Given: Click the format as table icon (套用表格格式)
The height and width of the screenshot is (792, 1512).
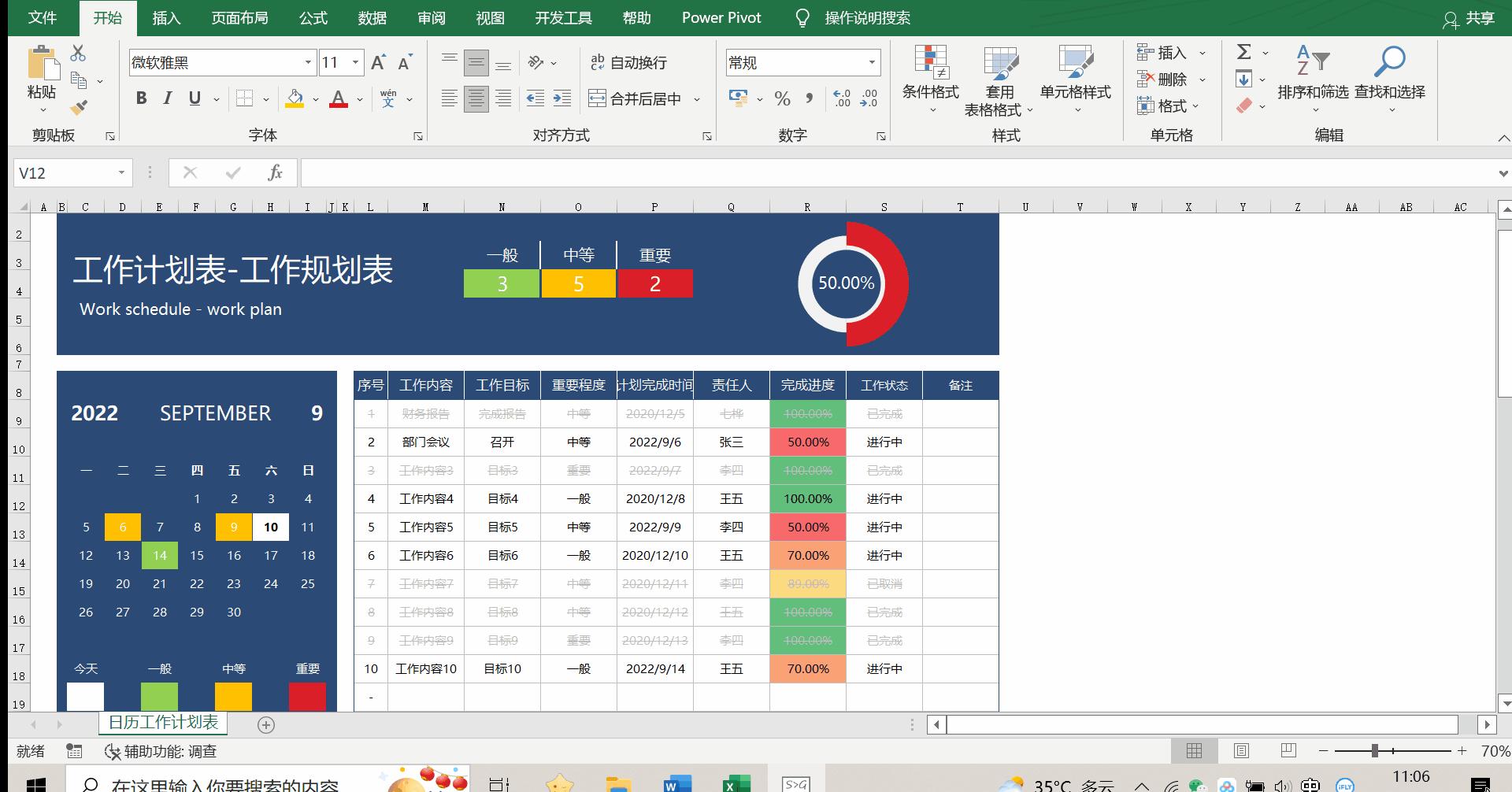Looking at the screenshot, I should click(x=999, y=79).
